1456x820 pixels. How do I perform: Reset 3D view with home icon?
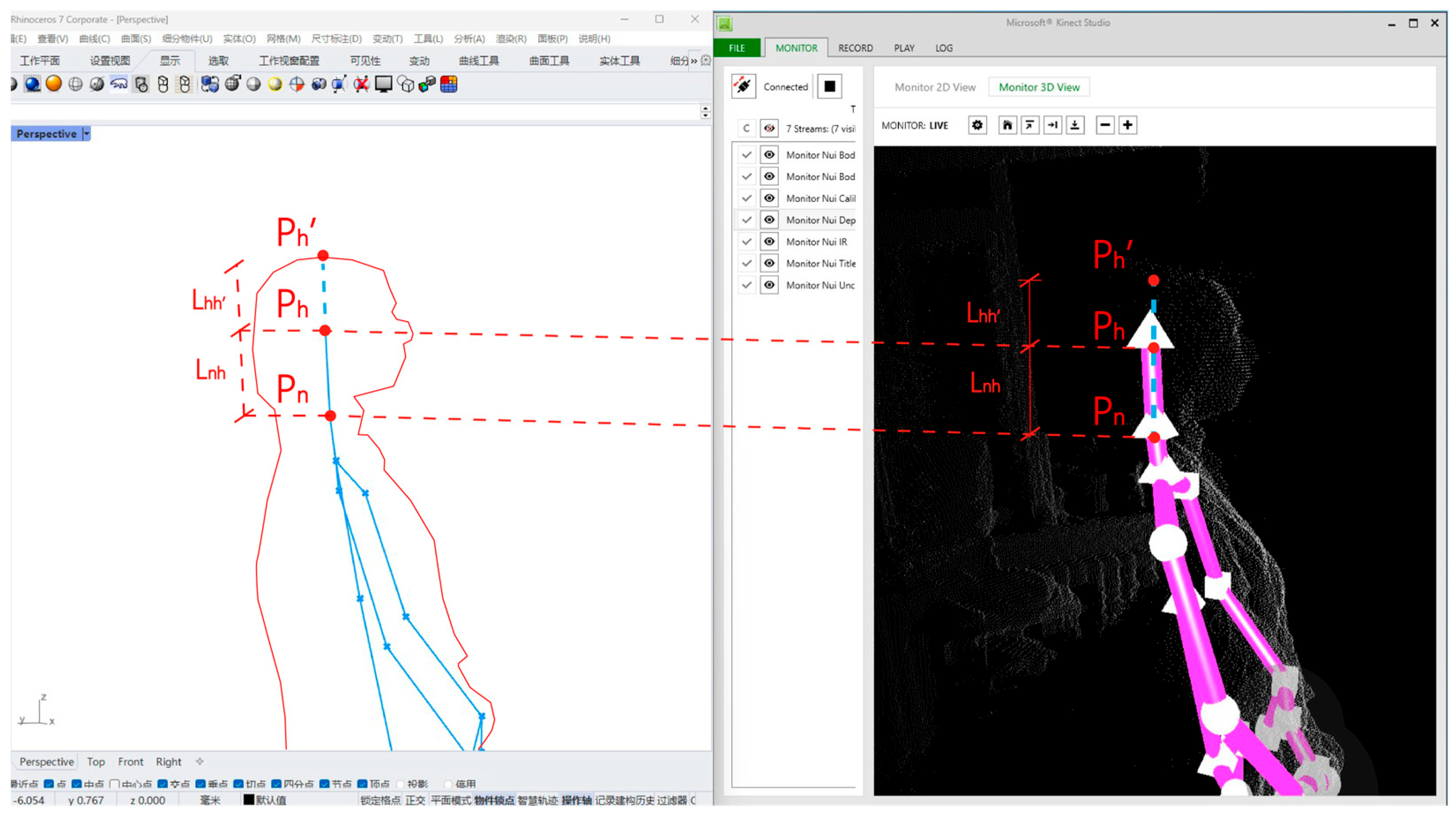pos(1007,125)
